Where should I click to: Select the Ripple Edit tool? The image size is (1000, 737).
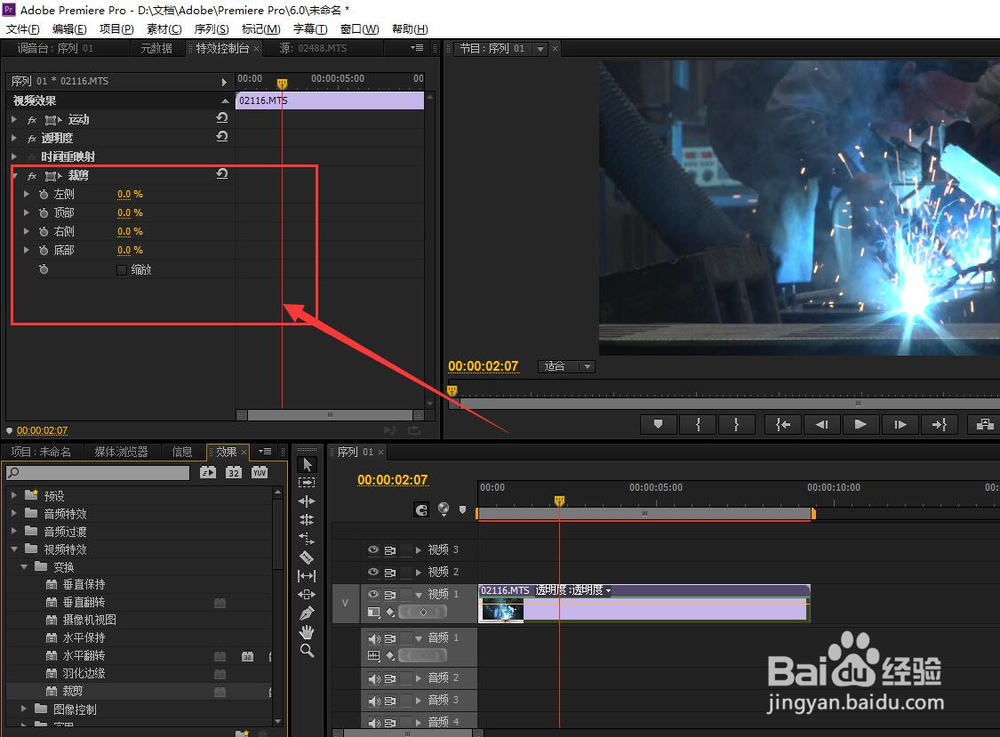pyautogui.click(x=307, y=501)
